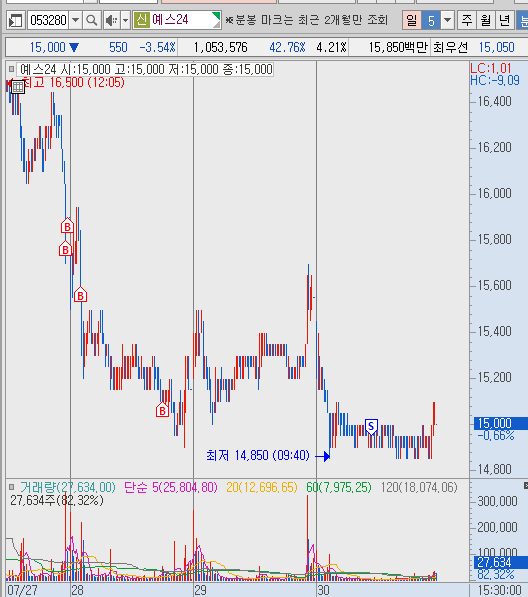Viewport: 528px width, 597px height.
Task: Switch to the 월 monthly chart tab
Action: pyautogui.click(x=486, y=20)
